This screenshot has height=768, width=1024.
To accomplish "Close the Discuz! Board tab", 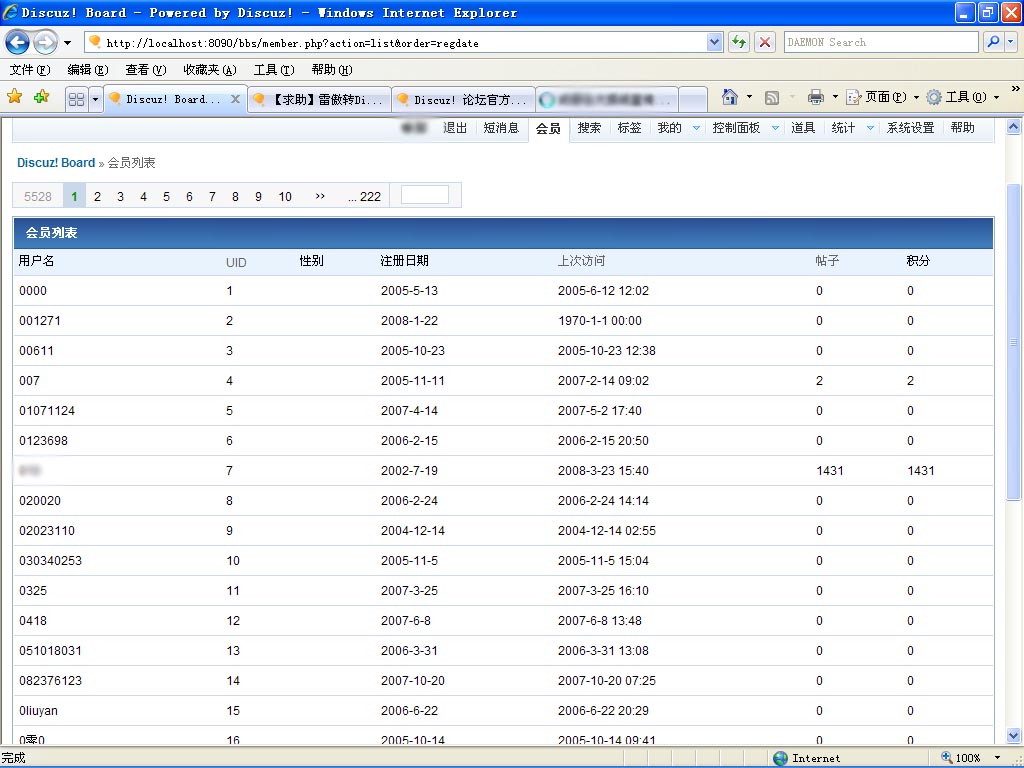I will click(x=236, y=99).
